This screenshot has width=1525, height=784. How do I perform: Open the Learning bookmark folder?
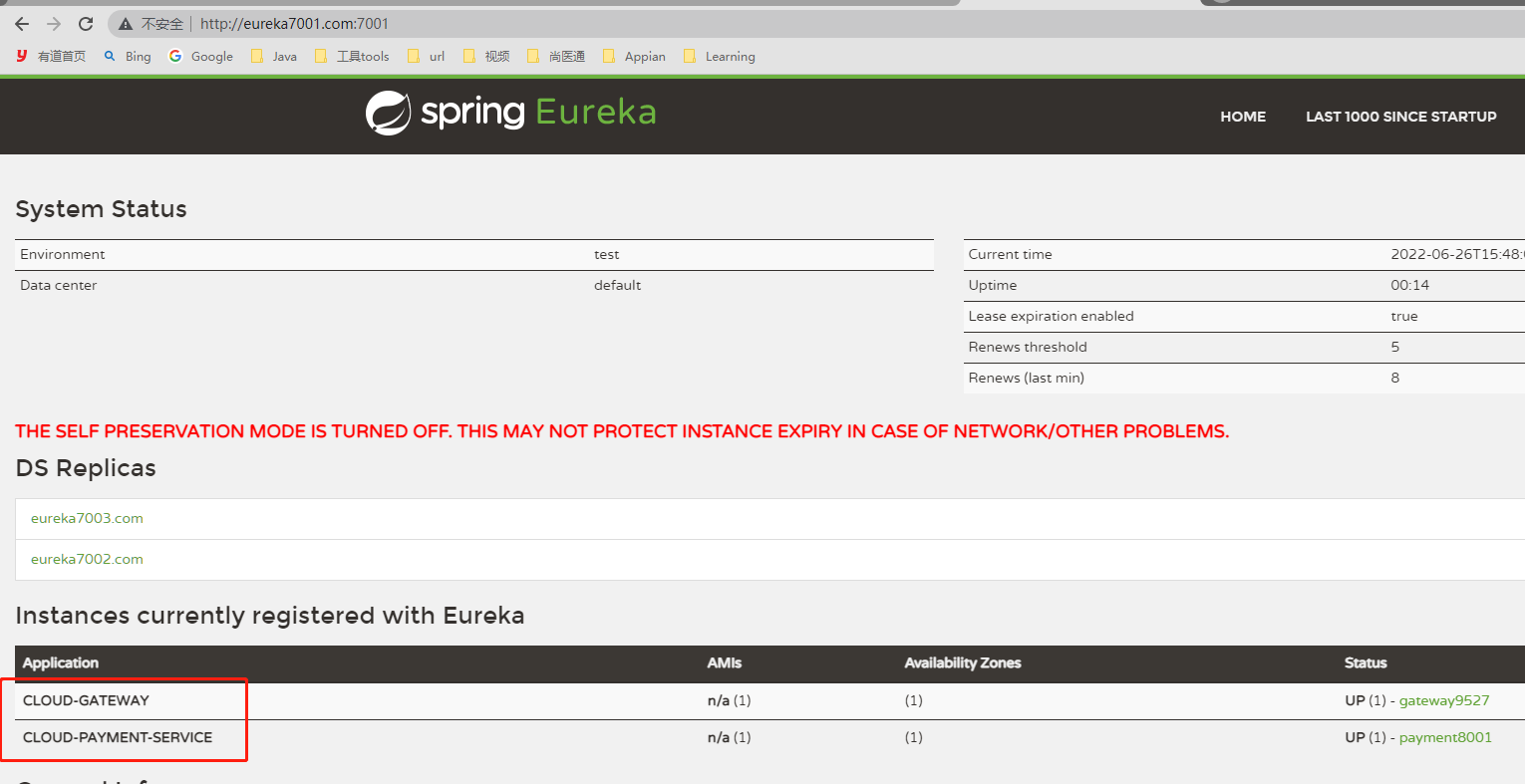point(720,57)
